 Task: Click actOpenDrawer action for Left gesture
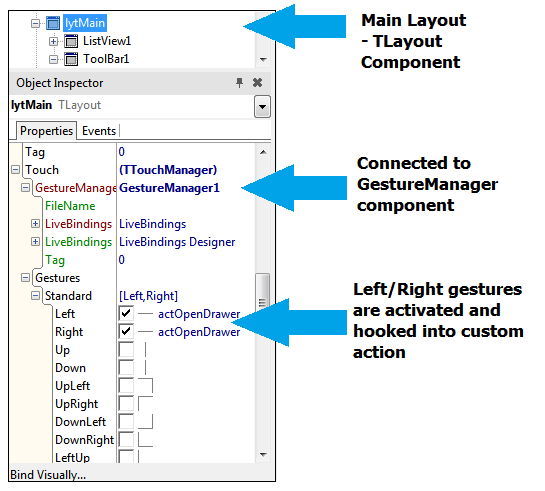click(x=199, y=314)
